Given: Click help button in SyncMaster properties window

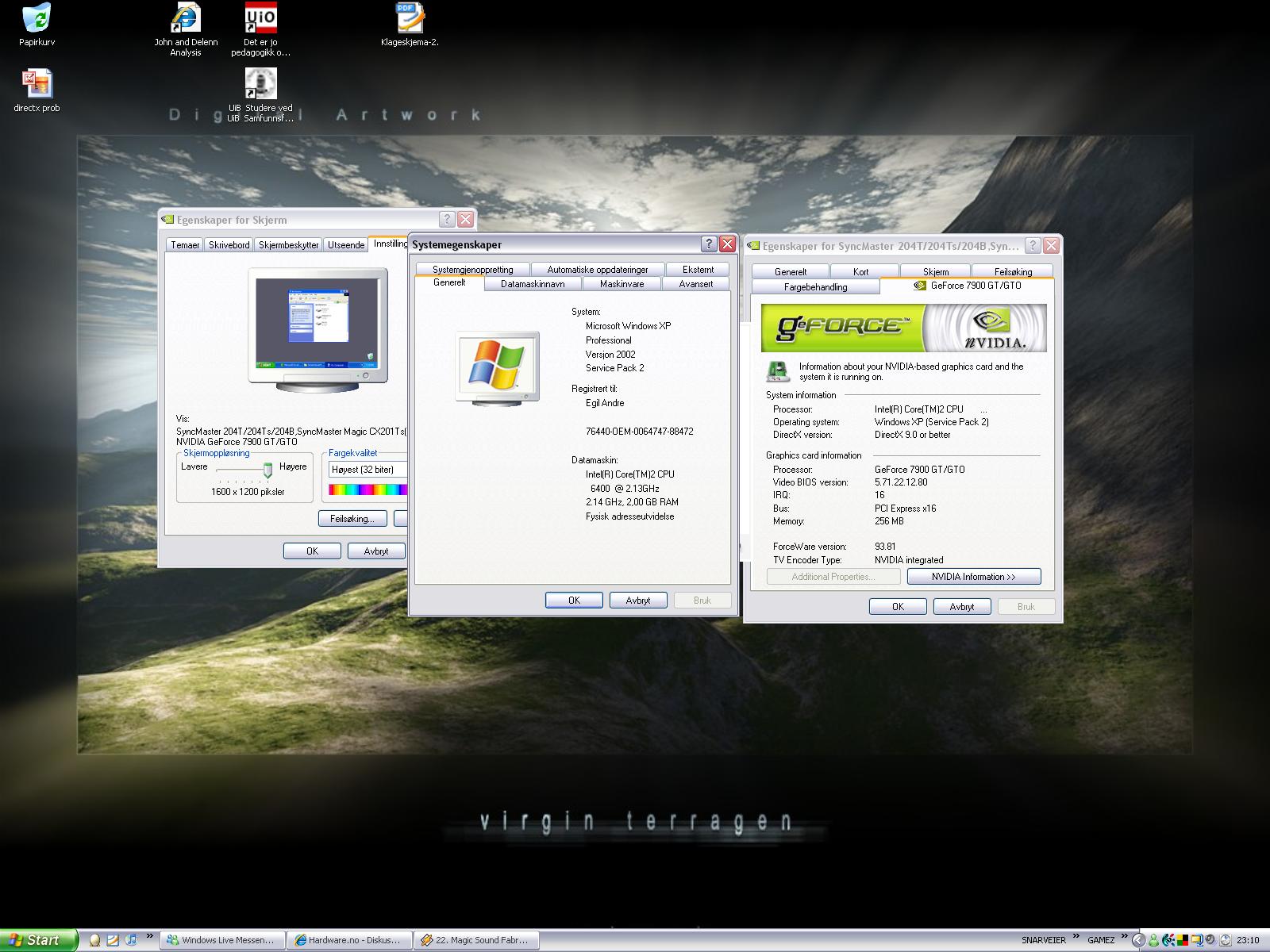Looking at the screenshot, I should click(1033, 245).
